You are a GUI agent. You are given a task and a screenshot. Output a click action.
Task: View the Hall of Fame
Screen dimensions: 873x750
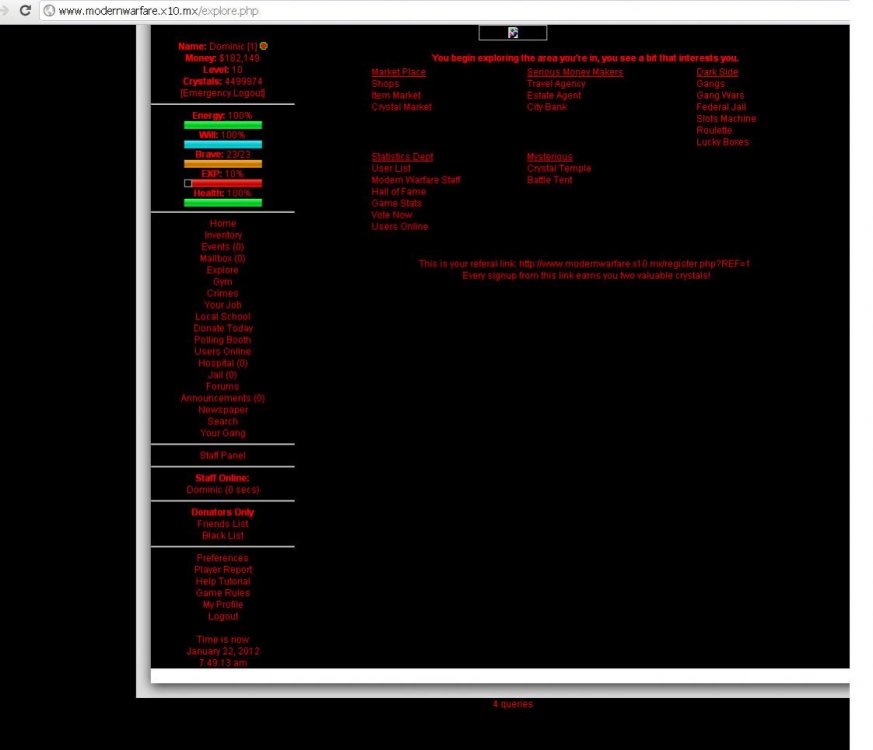click(398, 192)
